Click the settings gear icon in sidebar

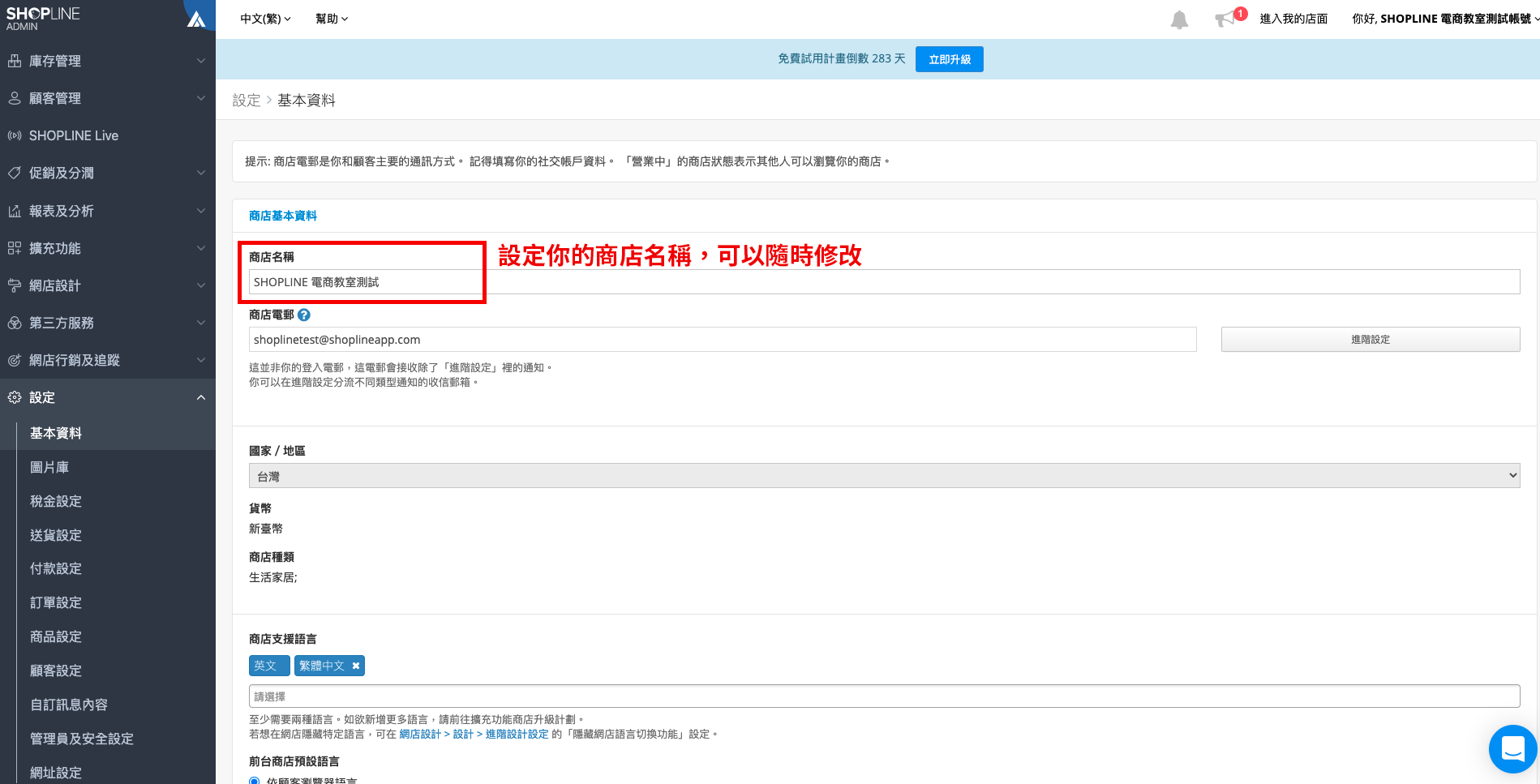15,397
